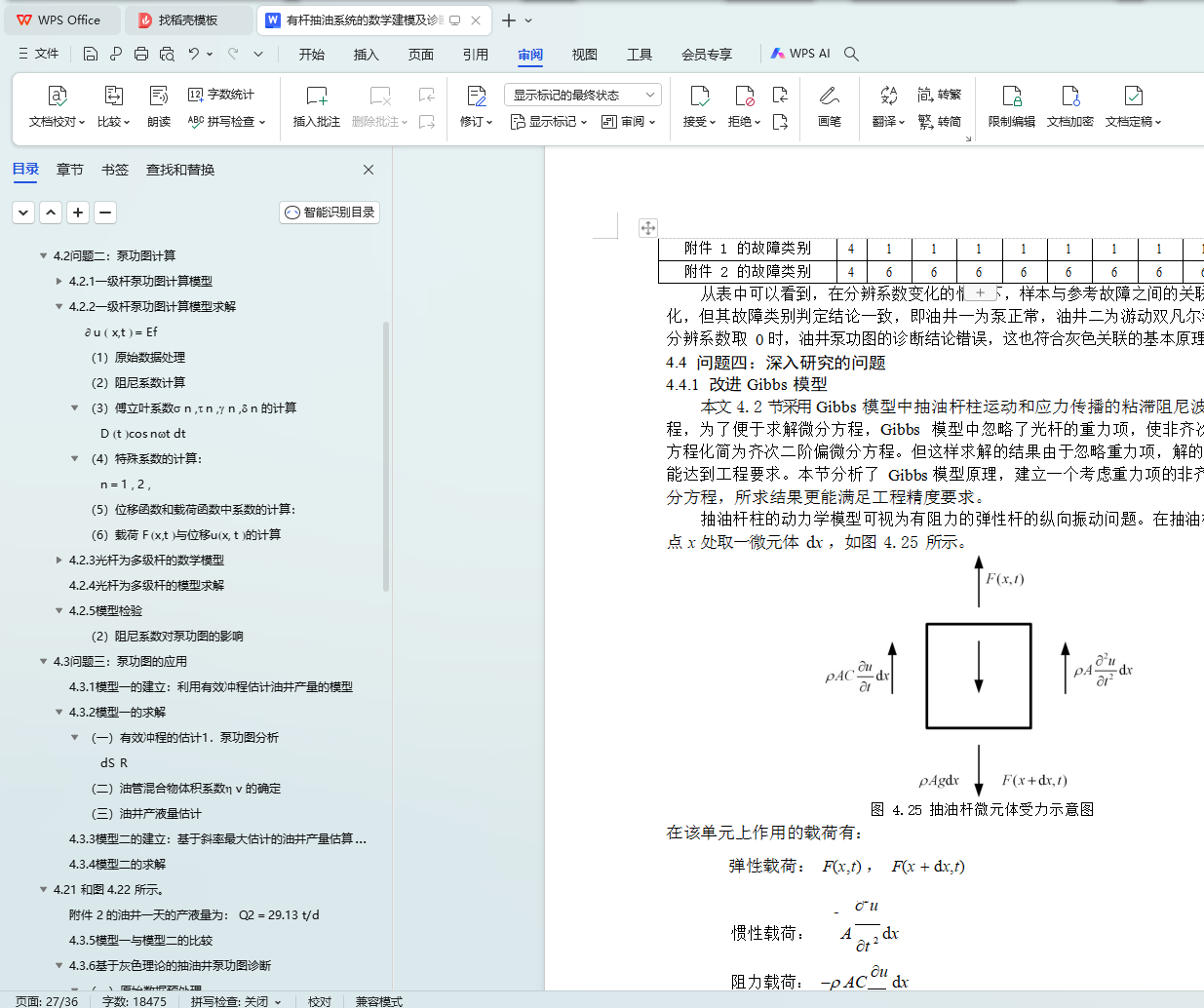
Task: Click 文档加密 document encryption
Action: [1070, 106]
